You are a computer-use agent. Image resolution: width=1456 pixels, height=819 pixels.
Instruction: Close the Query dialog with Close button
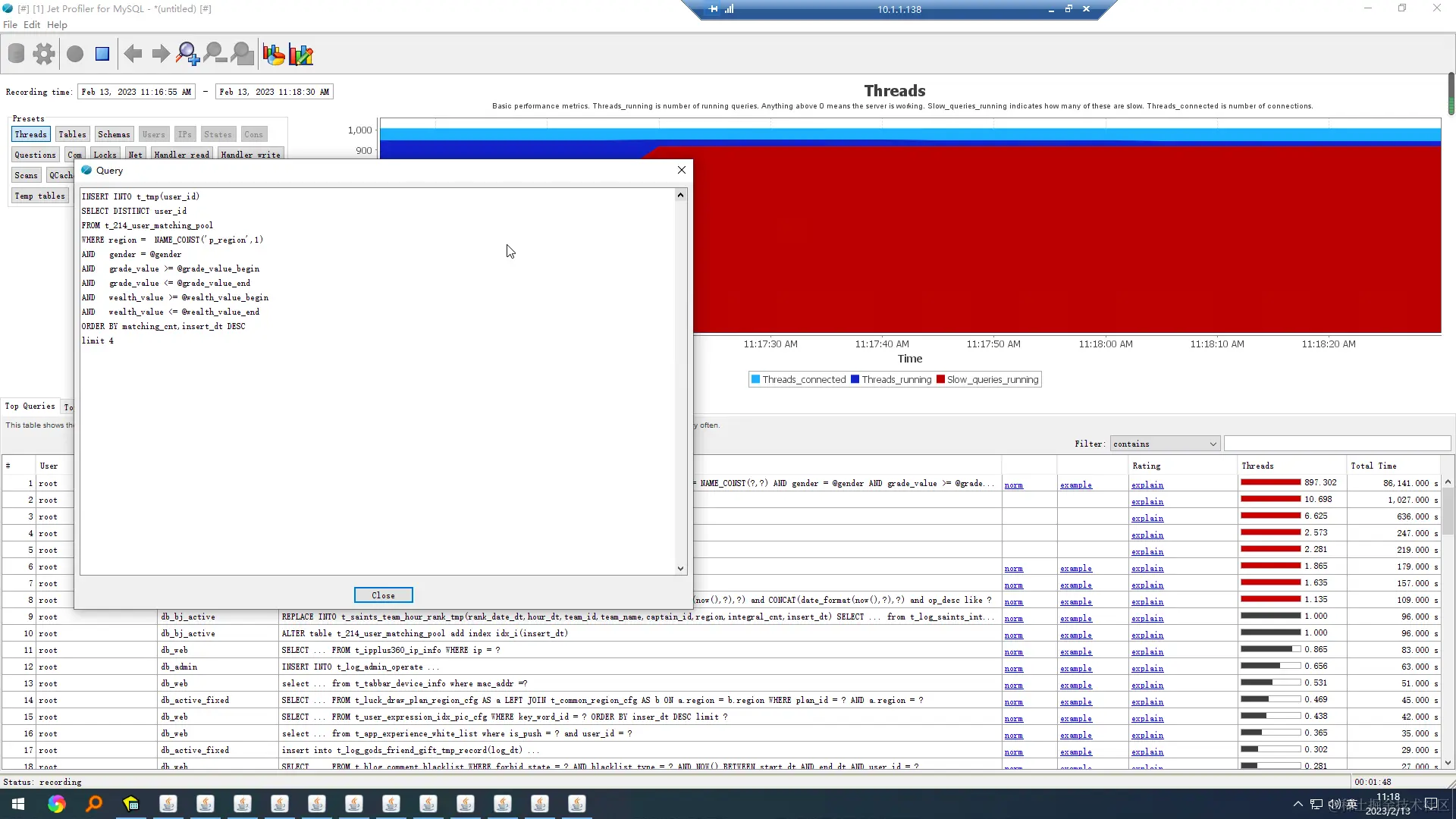coord(383,595)
